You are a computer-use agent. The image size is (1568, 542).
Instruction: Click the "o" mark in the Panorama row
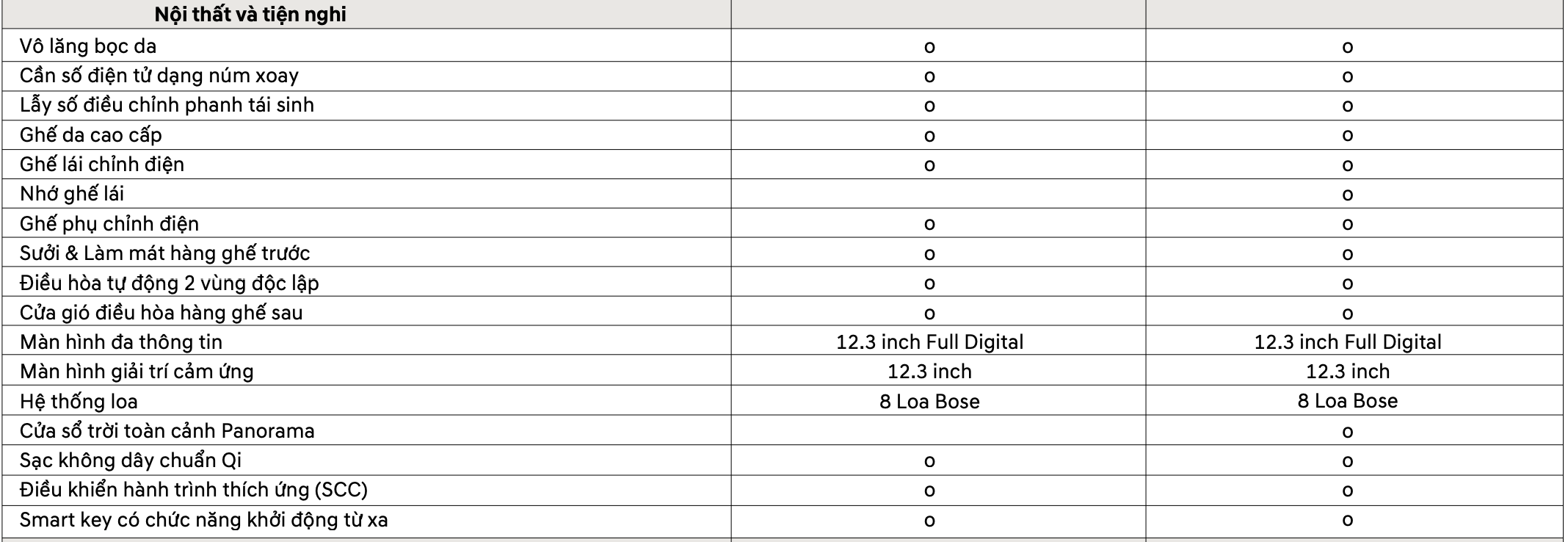[x=1347, y=432]
